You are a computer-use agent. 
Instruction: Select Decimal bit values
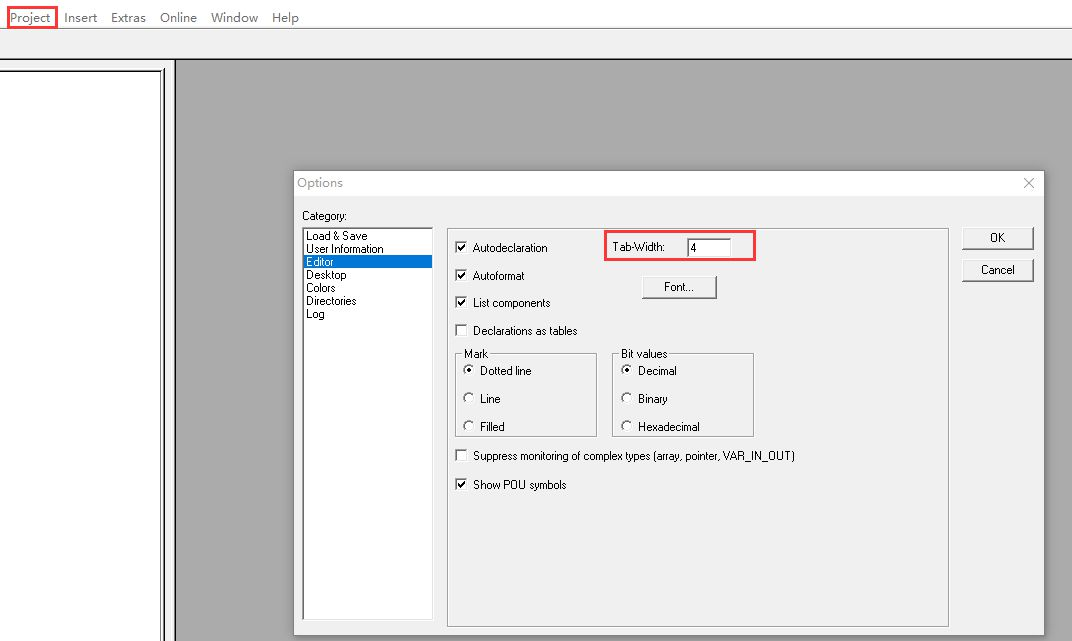click(x=626, y=370)
